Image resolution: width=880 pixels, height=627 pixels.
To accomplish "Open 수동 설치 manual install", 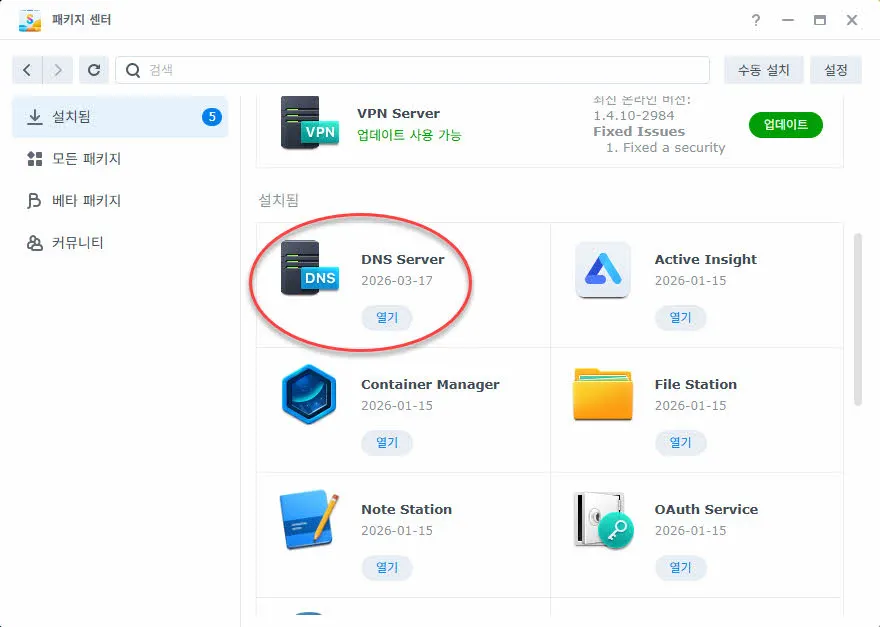I will (x=763, y=70).
